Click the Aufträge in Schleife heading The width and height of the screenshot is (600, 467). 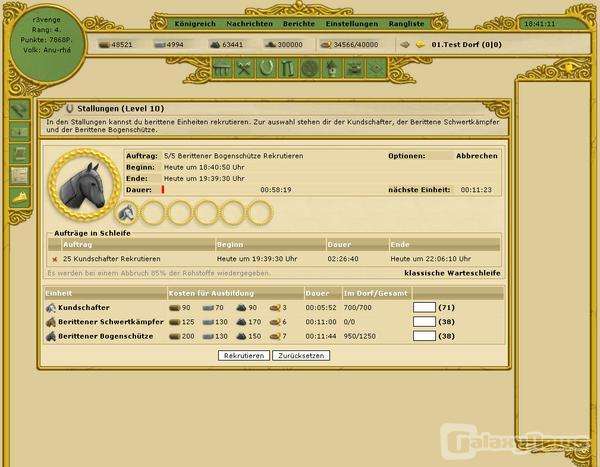click(x=92, y=233)
